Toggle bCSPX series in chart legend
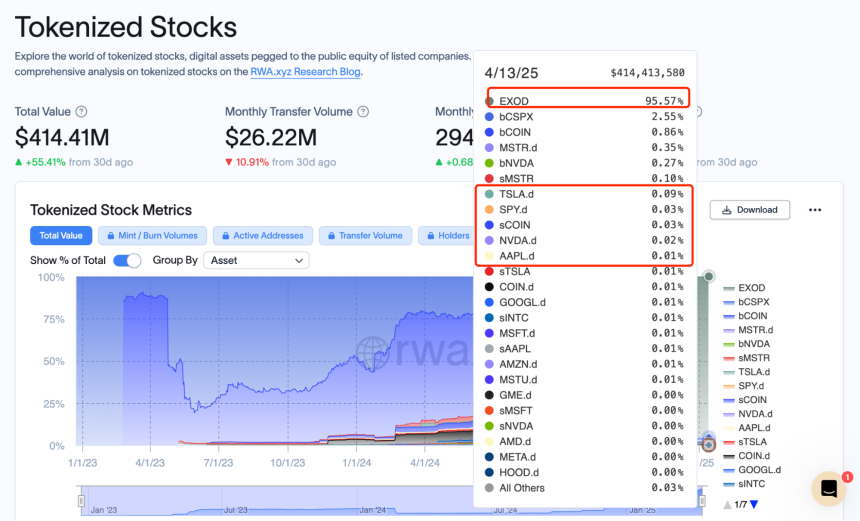Image resolution: width=860 pixels, height=521 pixels. tap(746, 302)
